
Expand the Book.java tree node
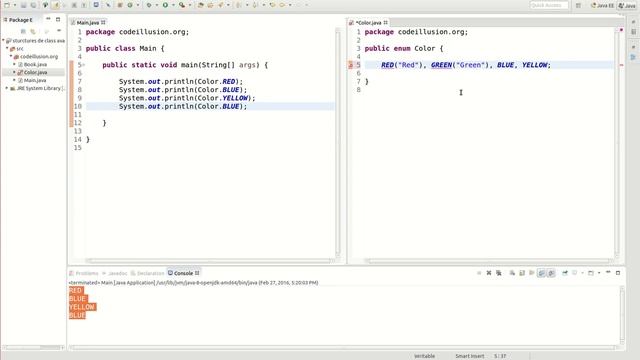click(x=14, y=64)
